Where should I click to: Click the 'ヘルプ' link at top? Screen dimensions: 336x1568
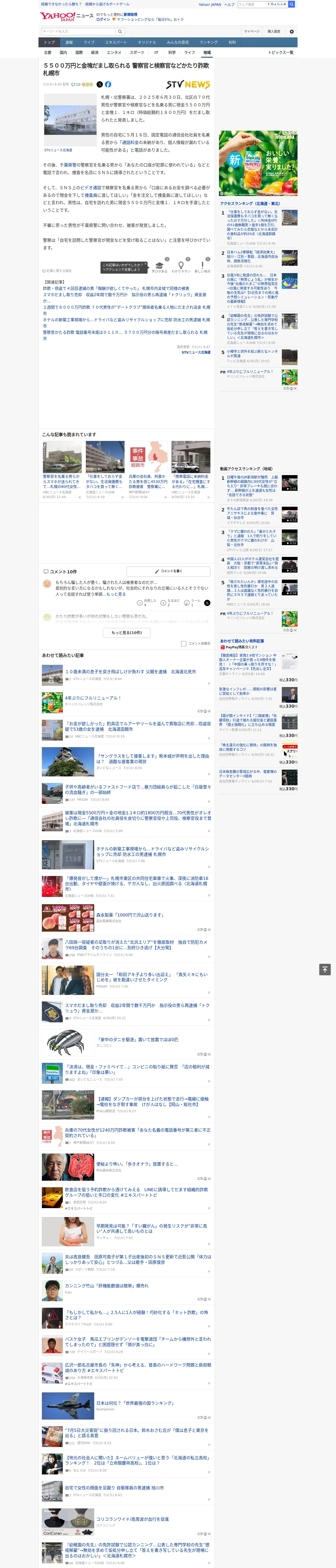[x=229, y=4]
